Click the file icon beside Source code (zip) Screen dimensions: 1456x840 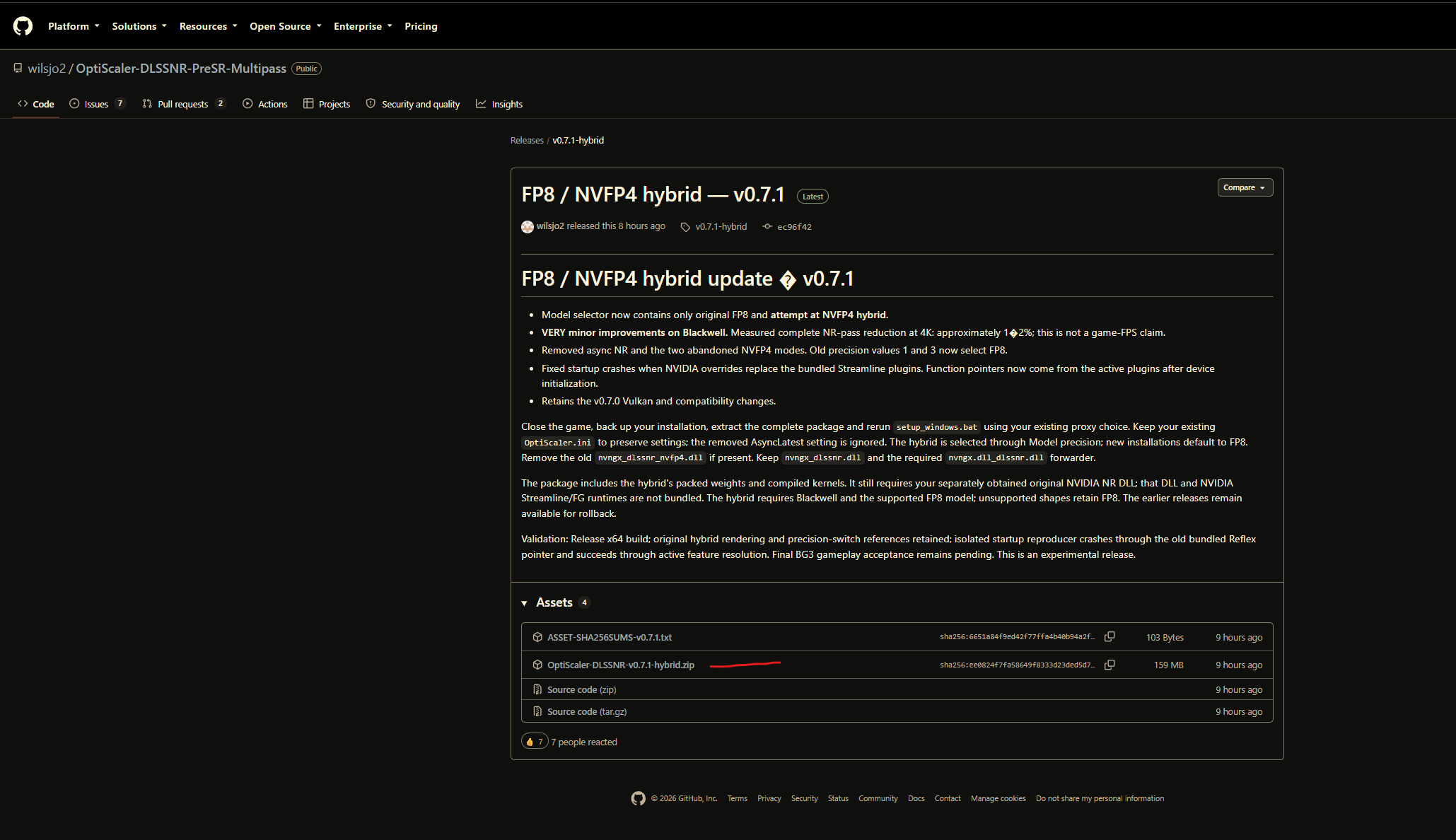click(537, 689)
